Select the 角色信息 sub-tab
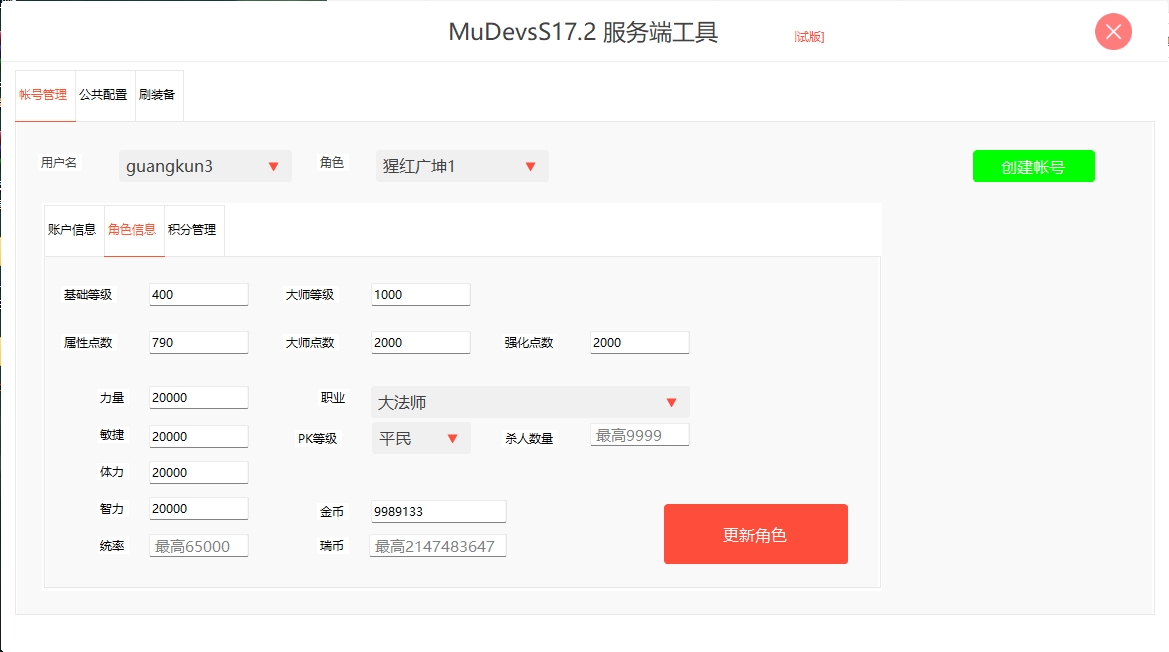Viewport: 1169px width, 652px height. point(133,229)
